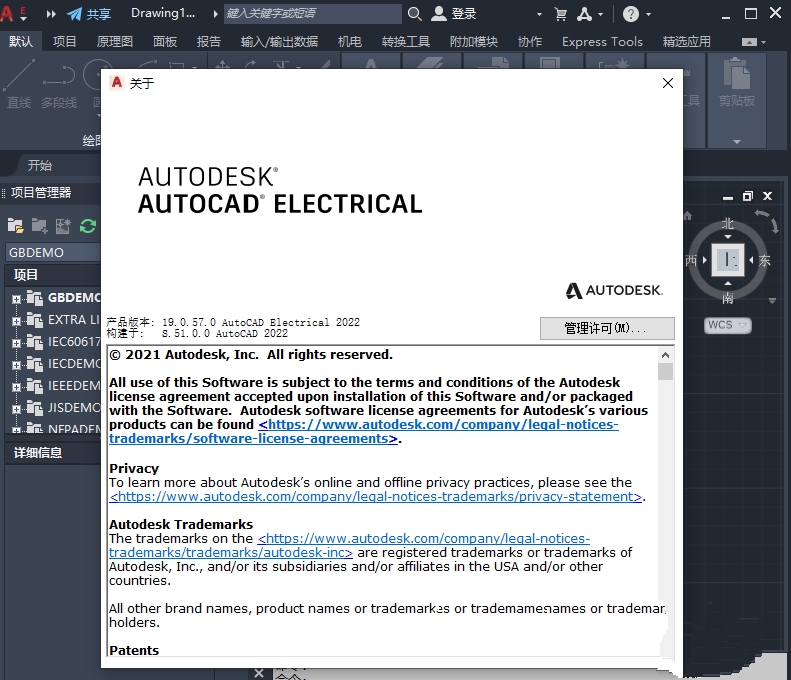Click the 共享 share button
The width and height of the screenshot is (791, 680).
tap(89, 14)
